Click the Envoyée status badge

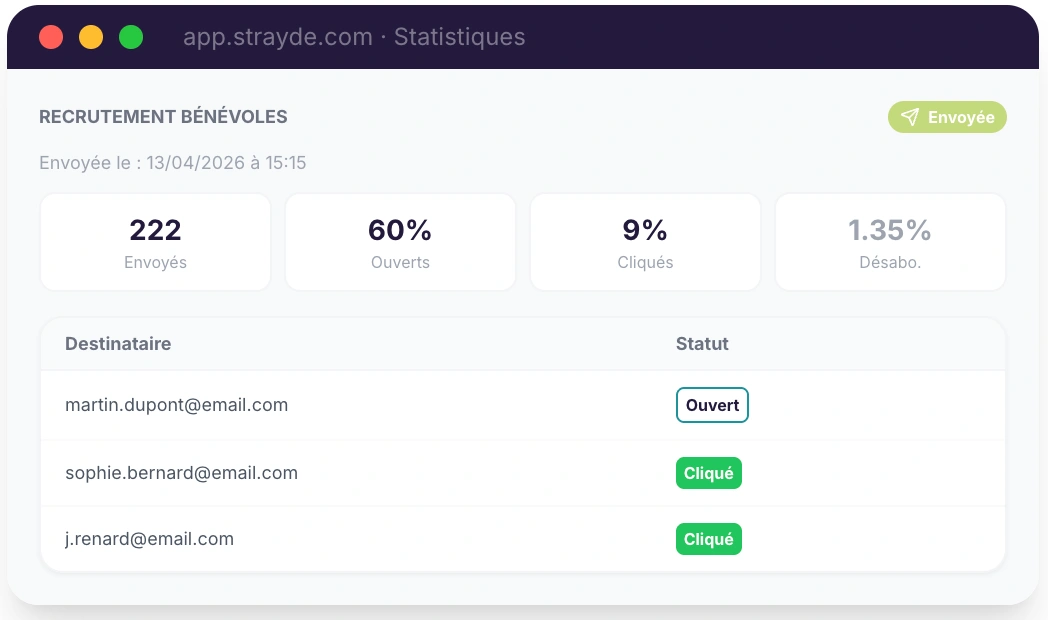click(x=947, y=117)
